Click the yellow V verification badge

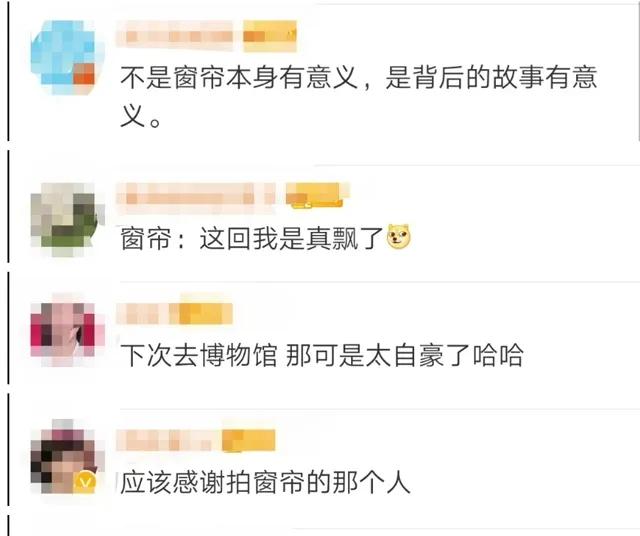(x=85, y=482)
